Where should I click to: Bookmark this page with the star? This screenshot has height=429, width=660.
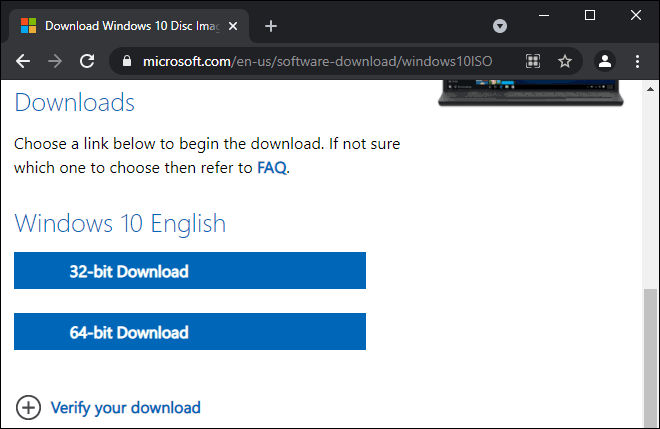[565, 61]
